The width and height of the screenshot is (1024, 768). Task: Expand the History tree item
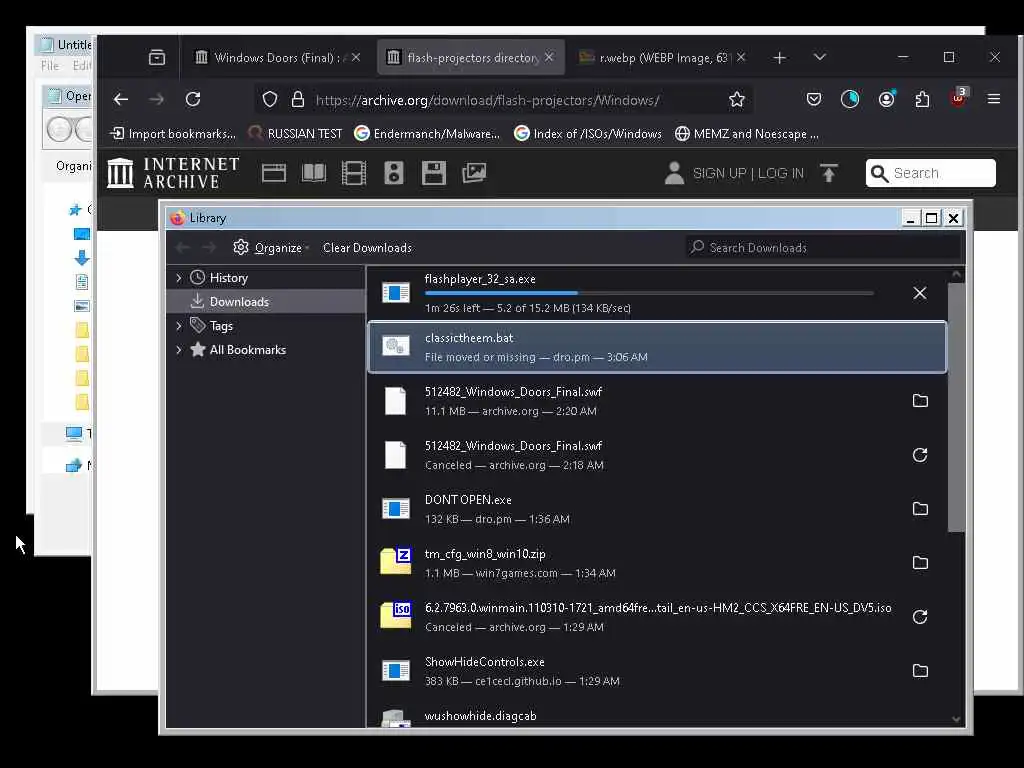tap(179, 278)
